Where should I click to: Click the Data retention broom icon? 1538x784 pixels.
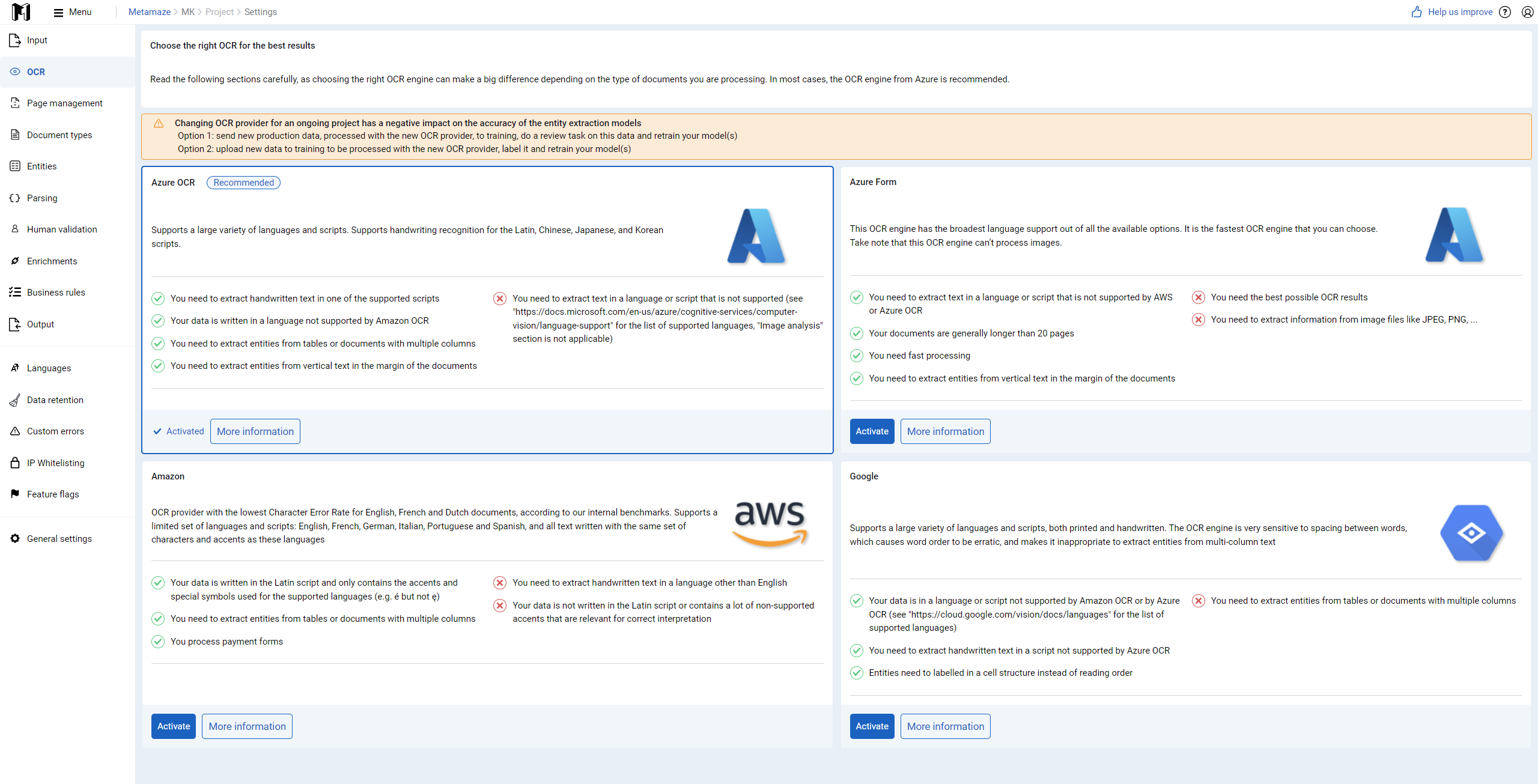(x=15, y=400)
